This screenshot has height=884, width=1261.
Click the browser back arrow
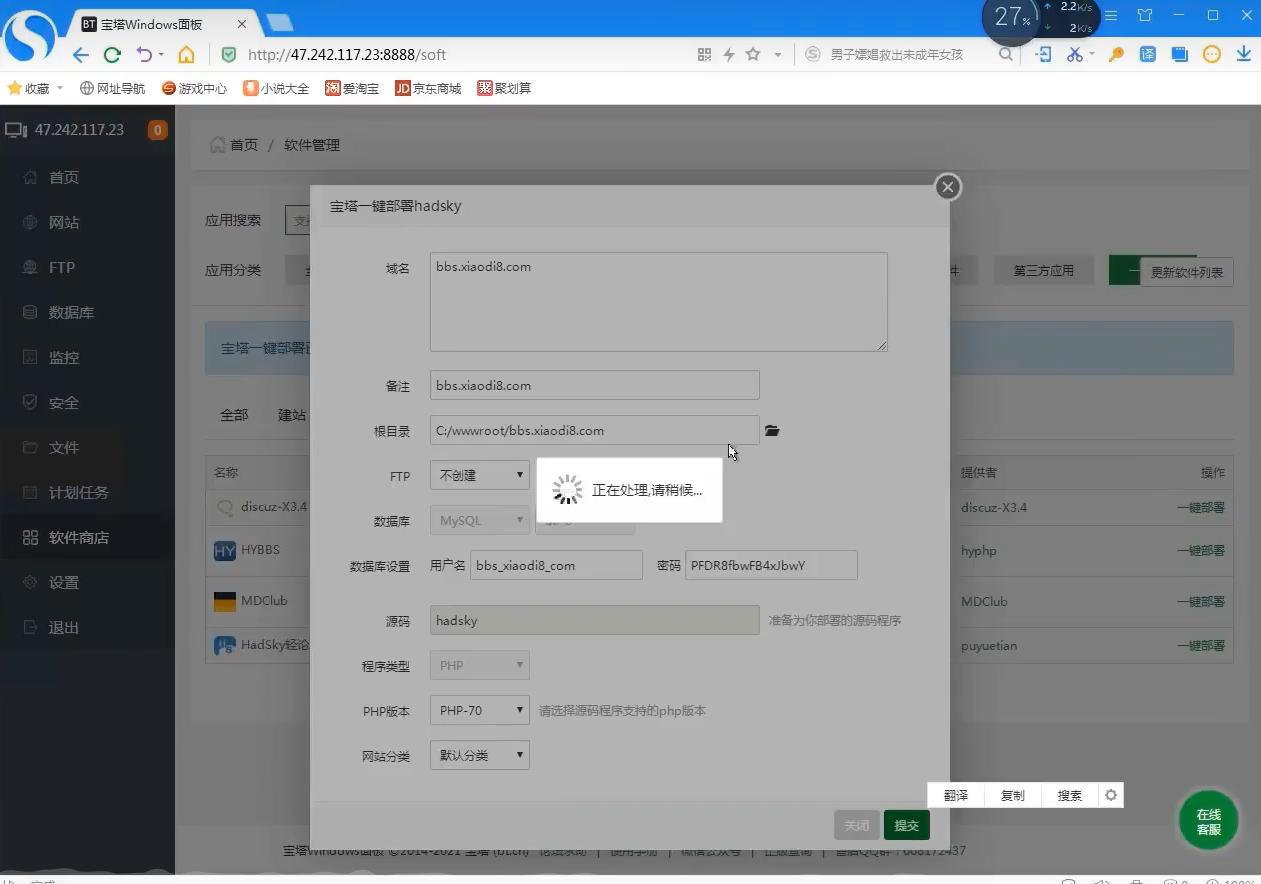tap(81, 55)
